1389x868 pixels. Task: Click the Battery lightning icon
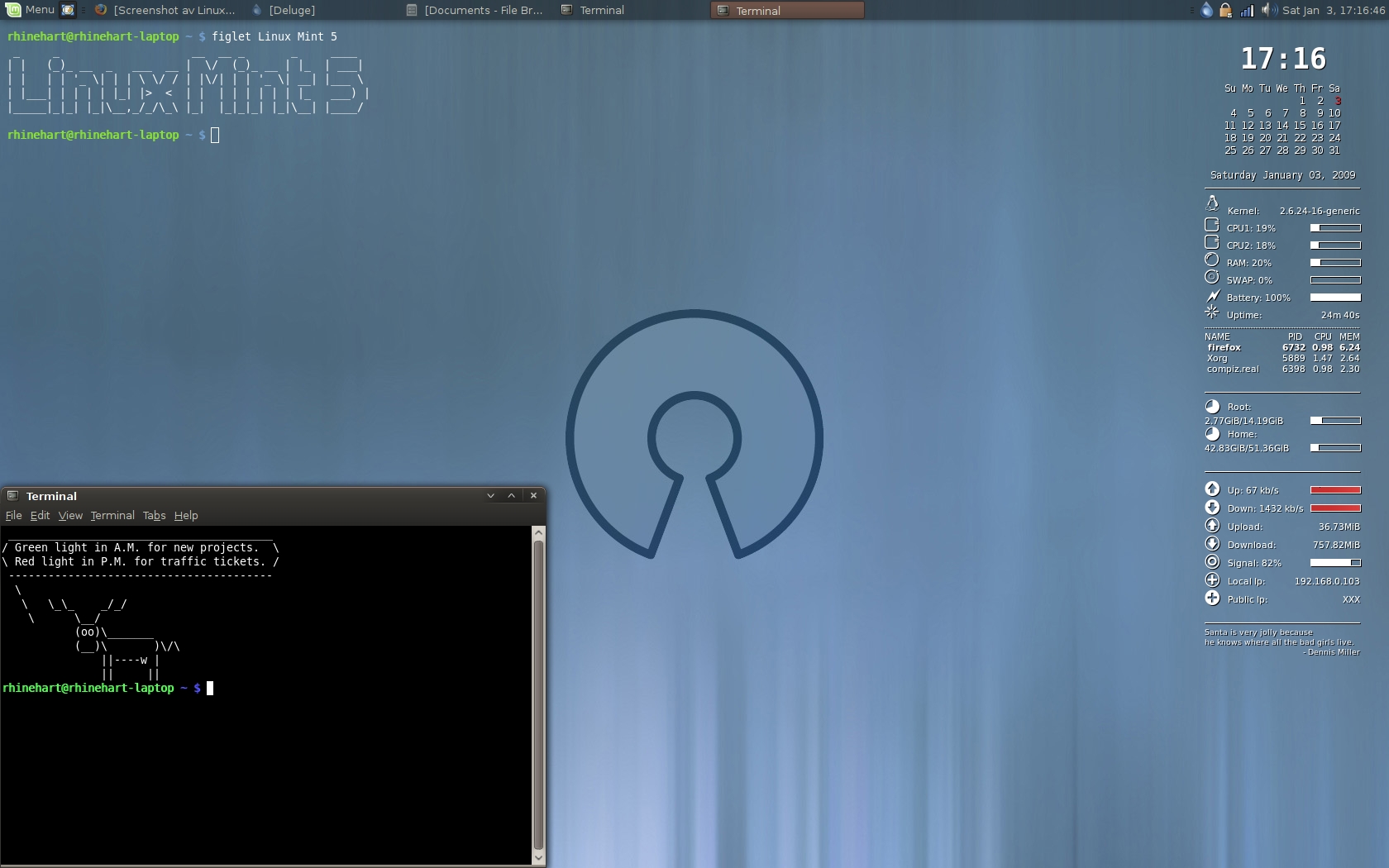click(x=1213, y=295)
